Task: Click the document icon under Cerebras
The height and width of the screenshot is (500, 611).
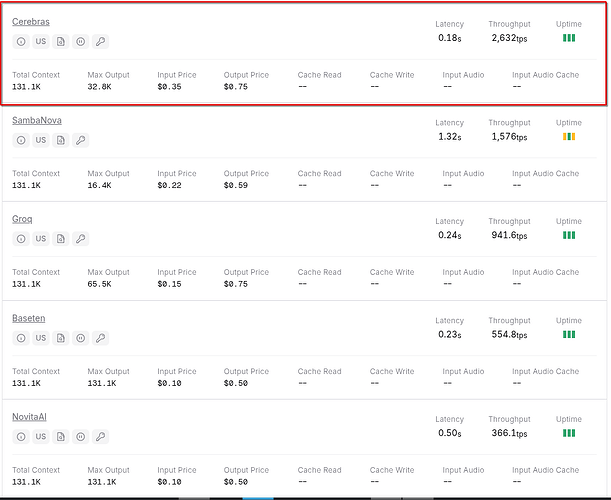Action: coord(61,41)
